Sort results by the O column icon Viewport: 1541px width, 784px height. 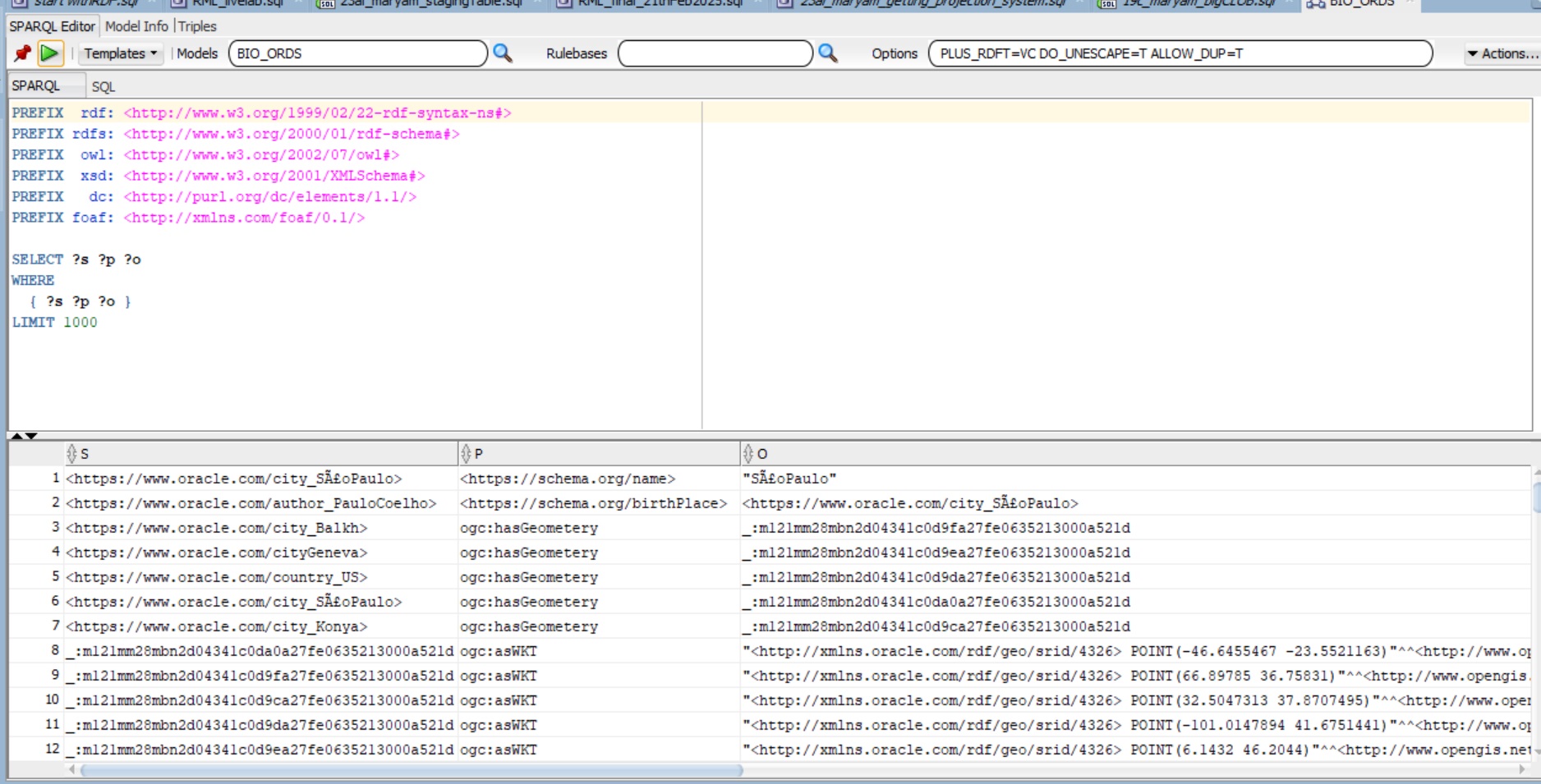[747, 453]
